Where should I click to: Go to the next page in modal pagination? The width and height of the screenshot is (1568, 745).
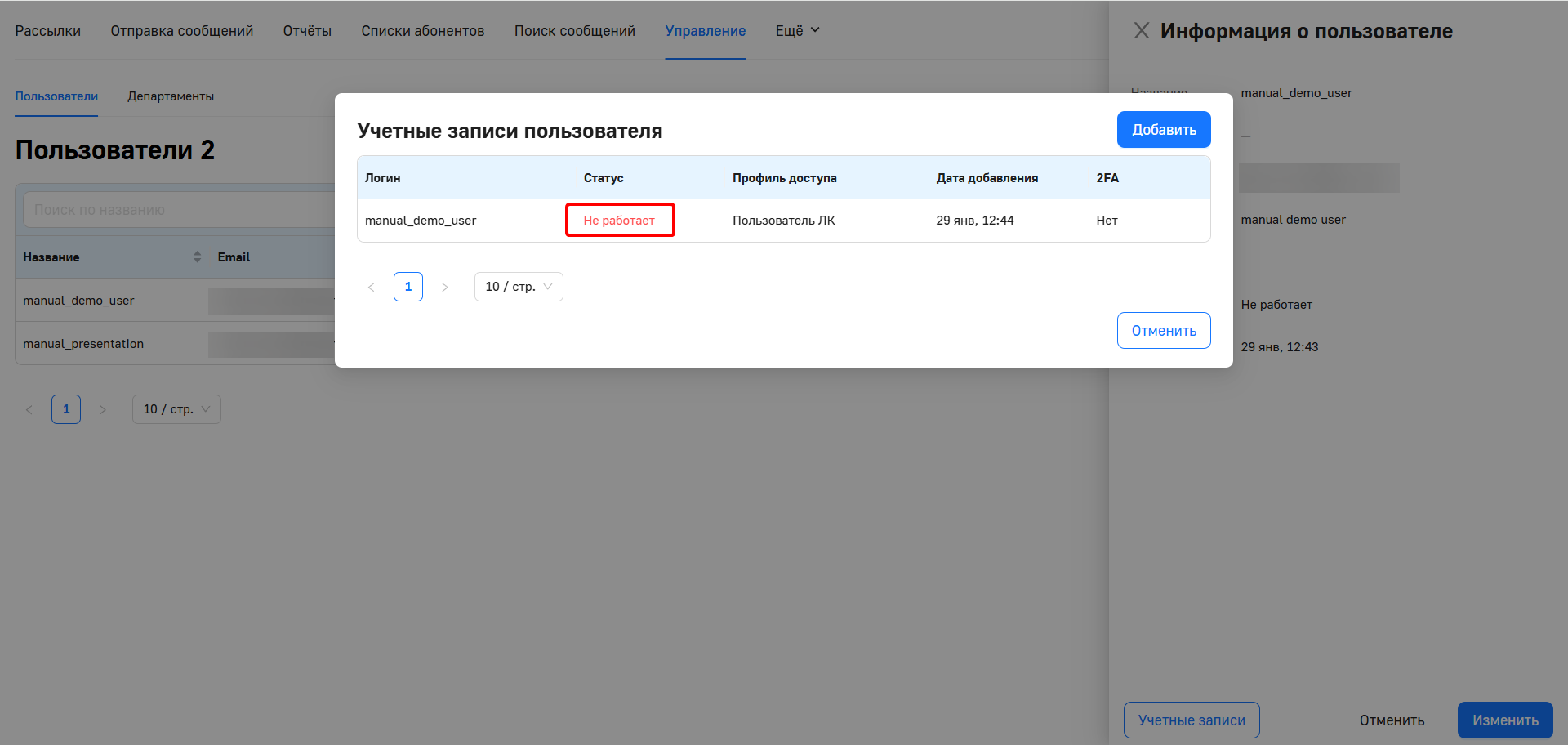(x=445, y=287)
